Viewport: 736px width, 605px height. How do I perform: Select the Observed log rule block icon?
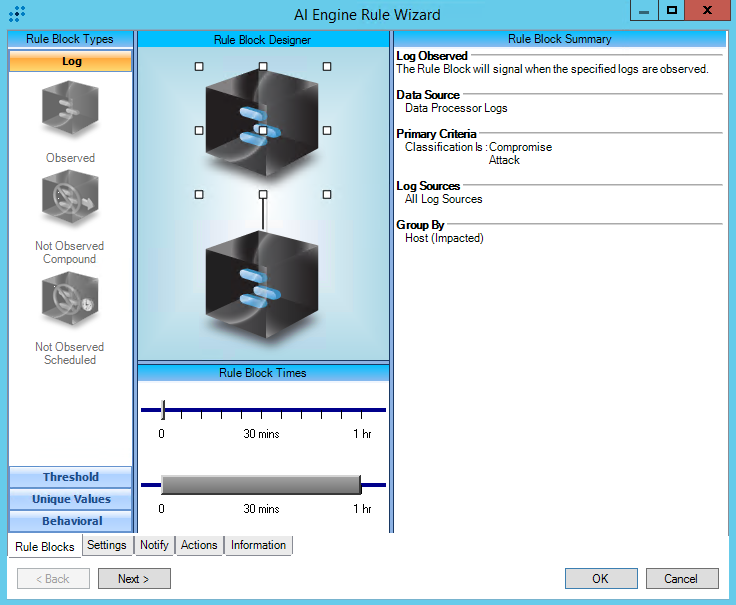point(70,110)
